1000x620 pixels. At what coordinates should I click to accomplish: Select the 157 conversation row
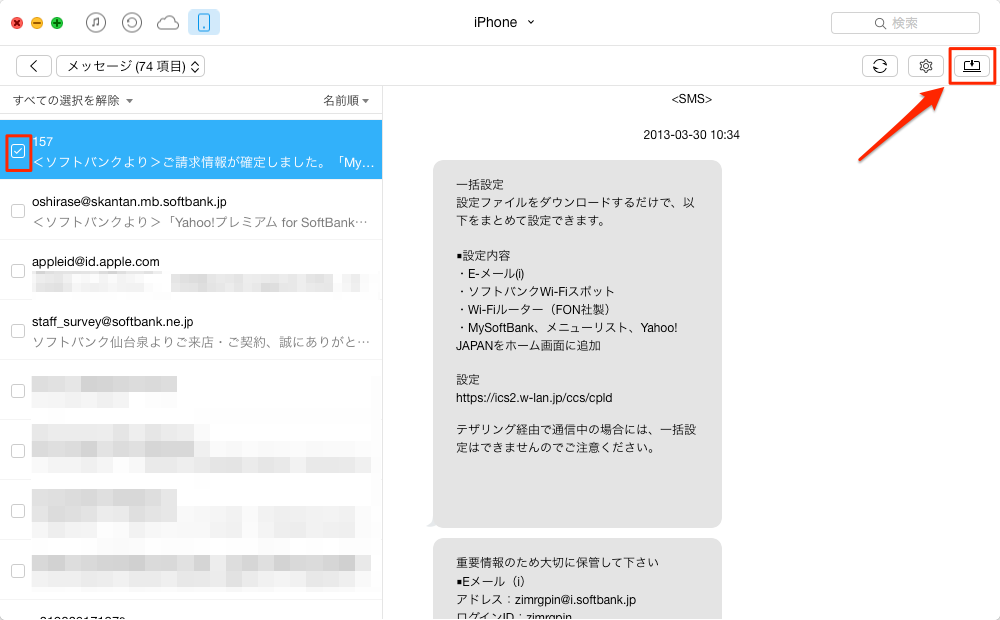click(x=191, y=150)
